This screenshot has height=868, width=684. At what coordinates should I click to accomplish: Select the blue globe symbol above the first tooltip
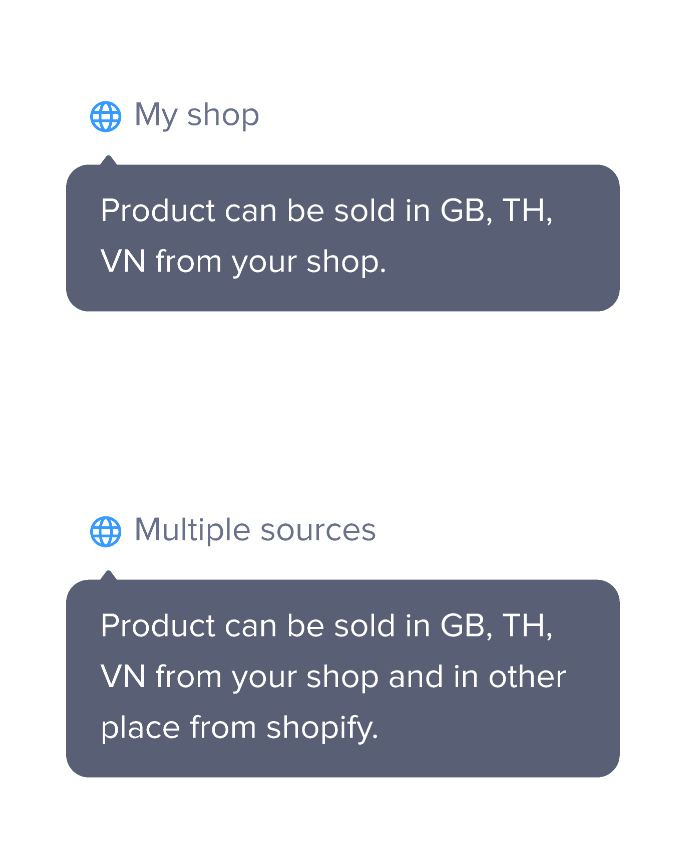pyautogui.click(x=104, y=115)
